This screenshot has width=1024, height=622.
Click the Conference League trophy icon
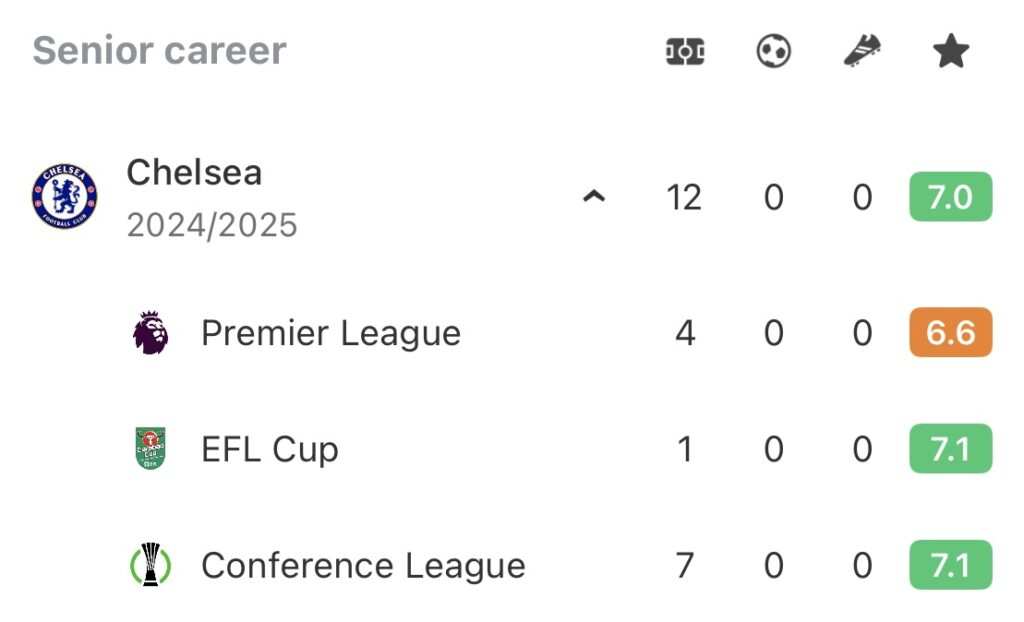coord(151,565)
